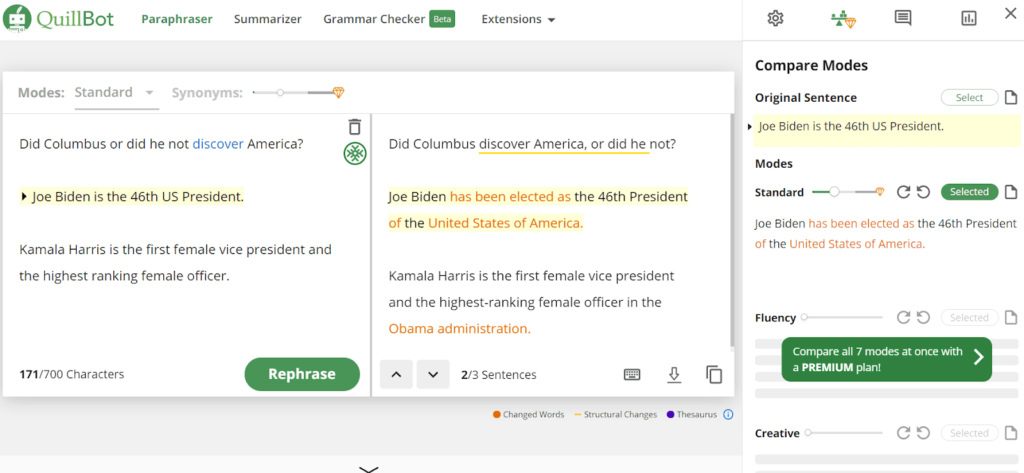Delete input text with trash icon
This screenshot has width=1024, height=473.
coord(354,126)
